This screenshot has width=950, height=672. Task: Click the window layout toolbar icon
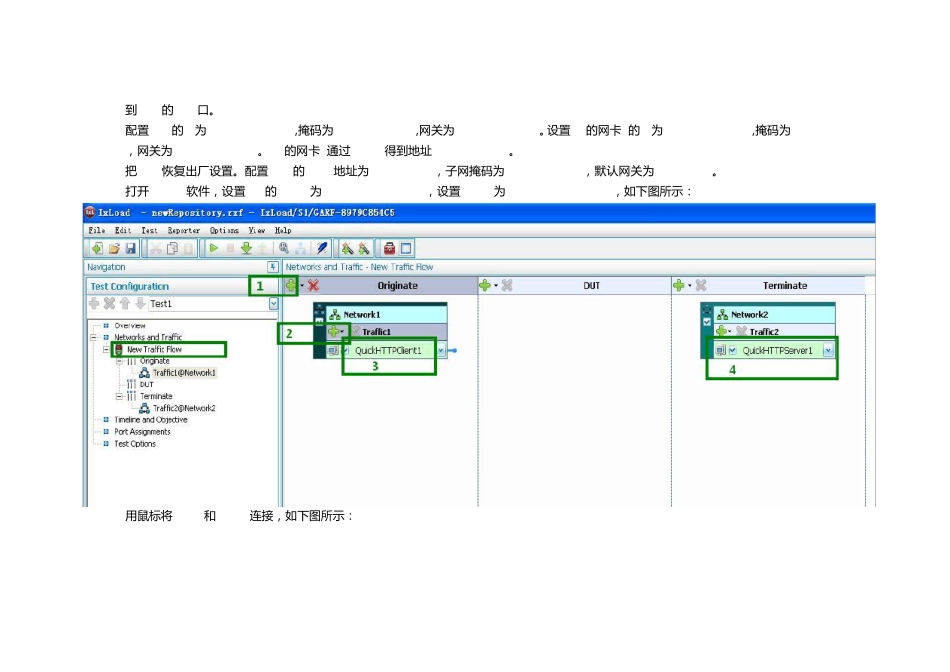pos(406,248)
